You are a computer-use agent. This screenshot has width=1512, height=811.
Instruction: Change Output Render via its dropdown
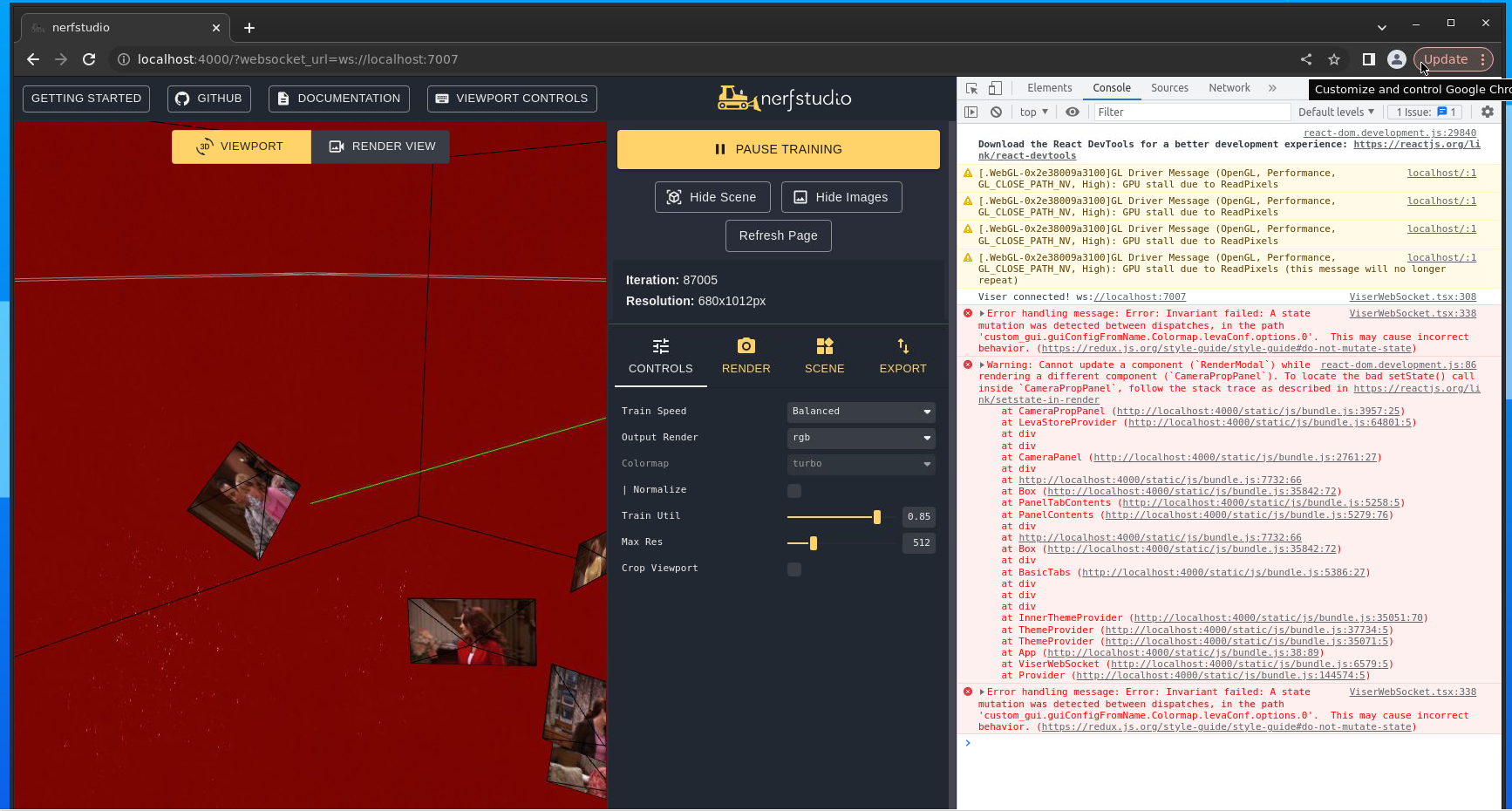coord(860,438)
